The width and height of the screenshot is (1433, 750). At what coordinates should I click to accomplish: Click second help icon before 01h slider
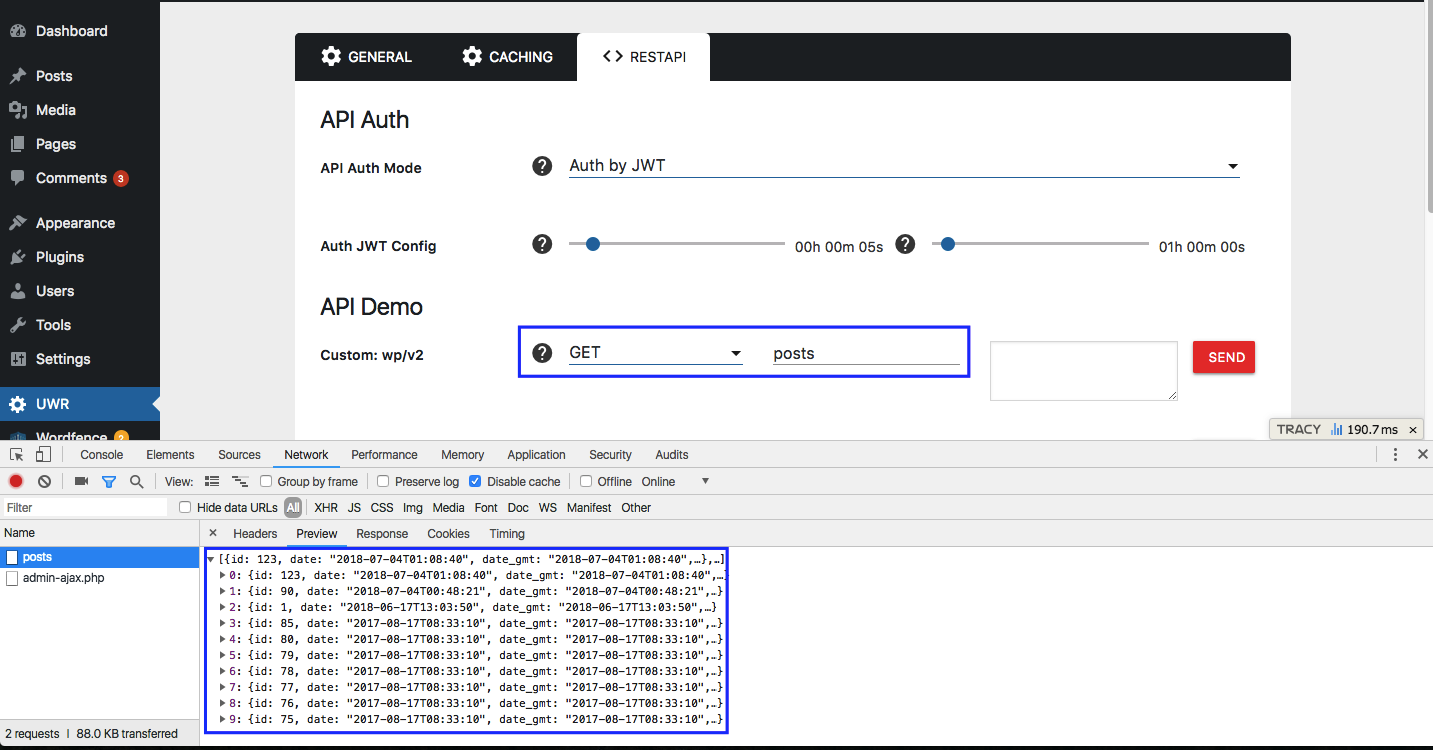pos(905,244)
